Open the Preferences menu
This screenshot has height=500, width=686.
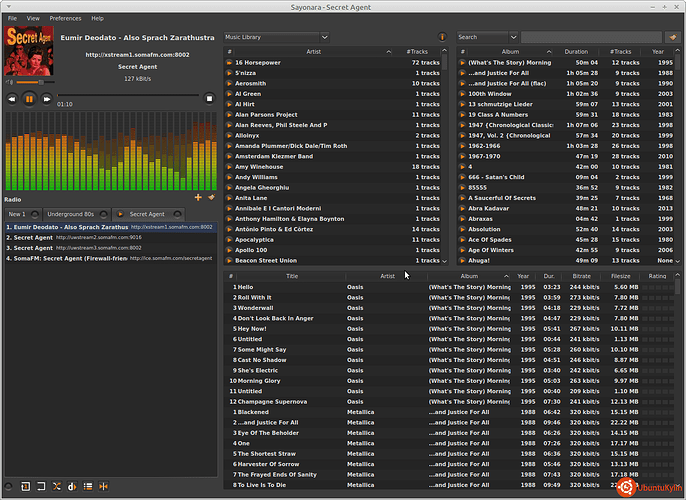click(65, 18)
